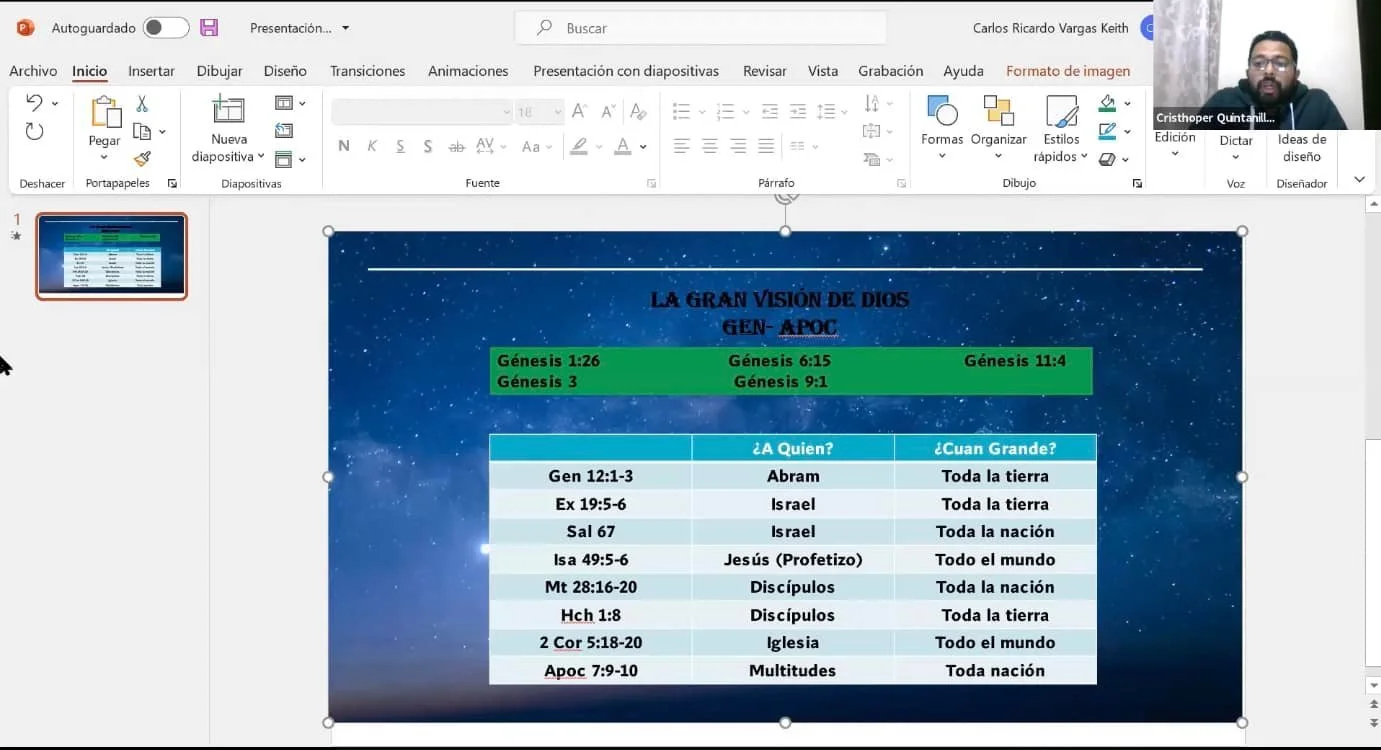Increase font size with the large A icon
This screenshot has width=1381, height=750.
(x=579, y=112)
